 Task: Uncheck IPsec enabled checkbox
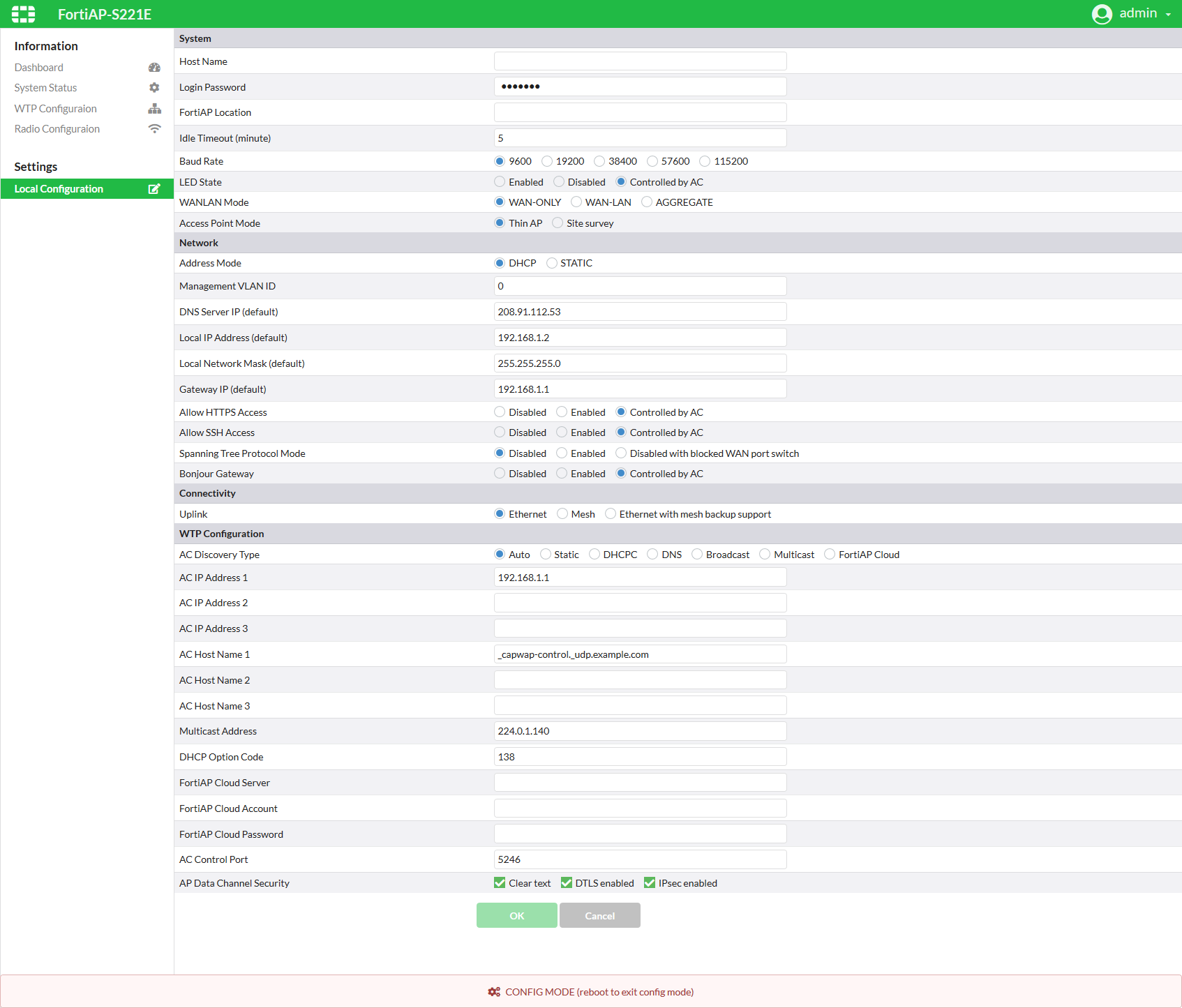pyautogui.click(x=650, y=883)
